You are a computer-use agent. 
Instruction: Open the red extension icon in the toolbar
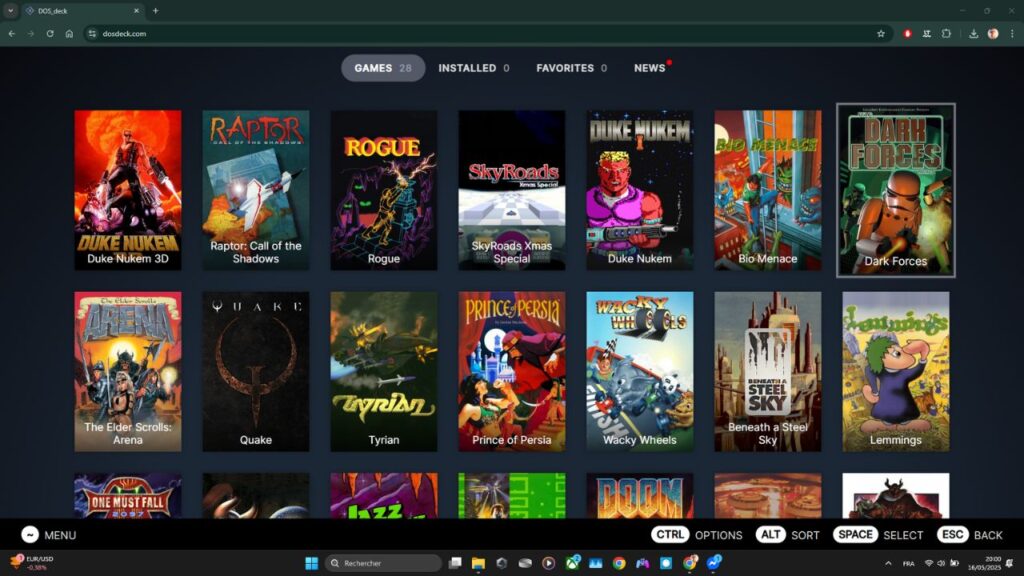click(907, 33)
